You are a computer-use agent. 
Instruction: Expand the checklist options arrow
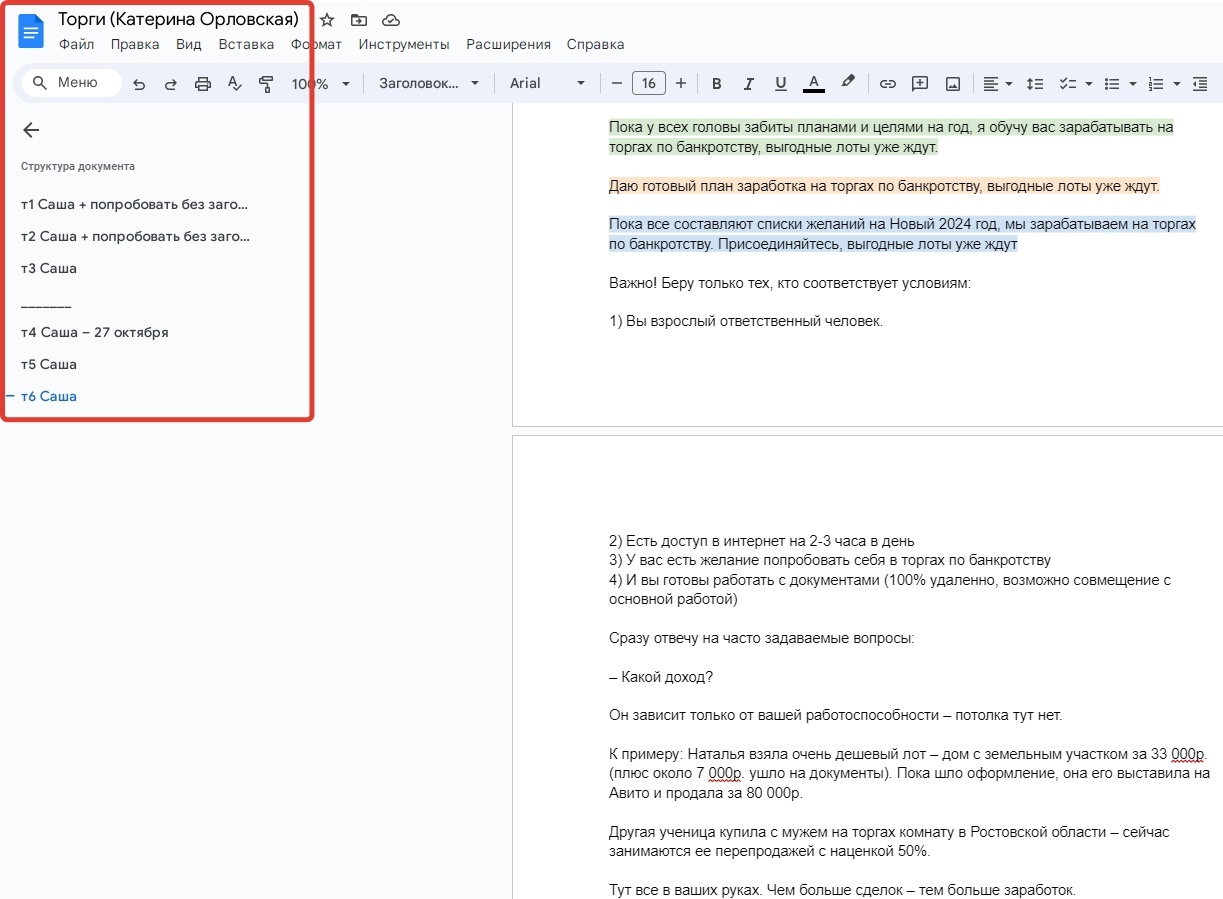(1089, 84)
